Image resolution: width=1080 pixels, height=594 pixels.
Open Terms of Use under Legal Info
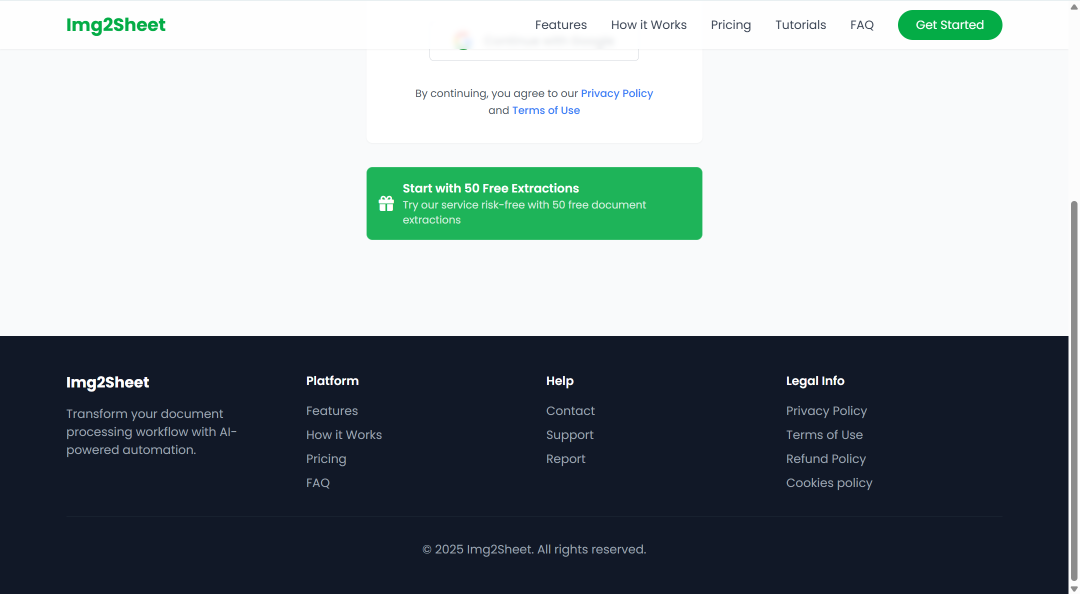(x=824, y=435)
